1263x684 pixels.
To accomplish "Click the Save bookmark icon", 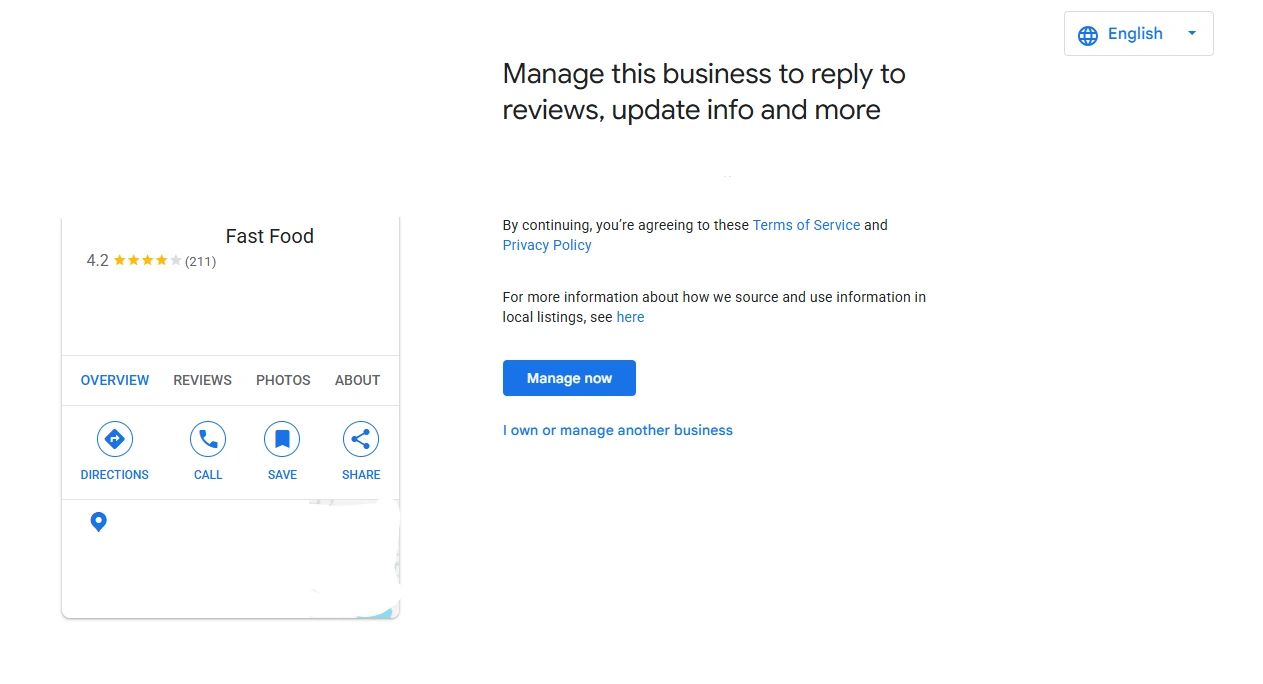I will pos(282,439).
